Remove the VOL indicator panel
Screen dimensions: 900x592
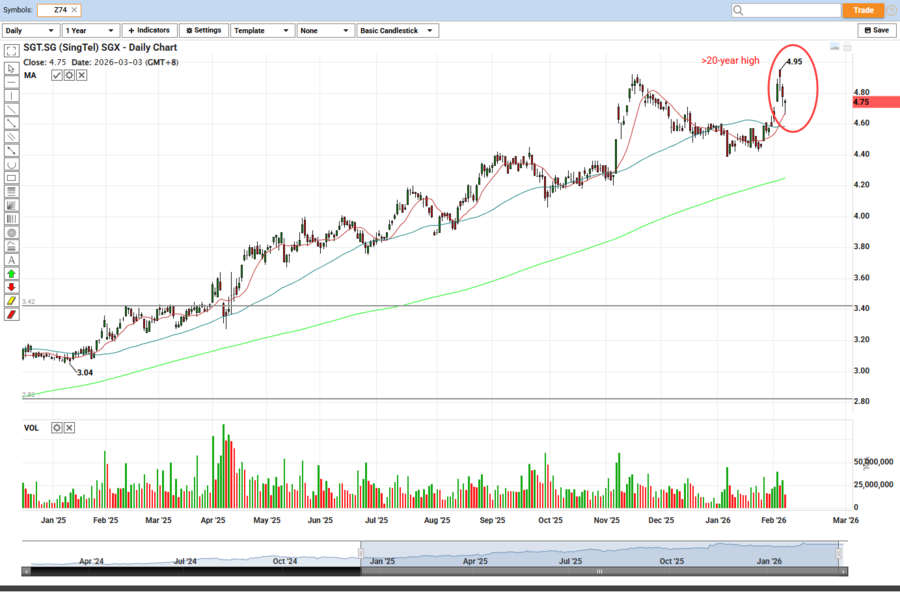[x=70, y=428]
